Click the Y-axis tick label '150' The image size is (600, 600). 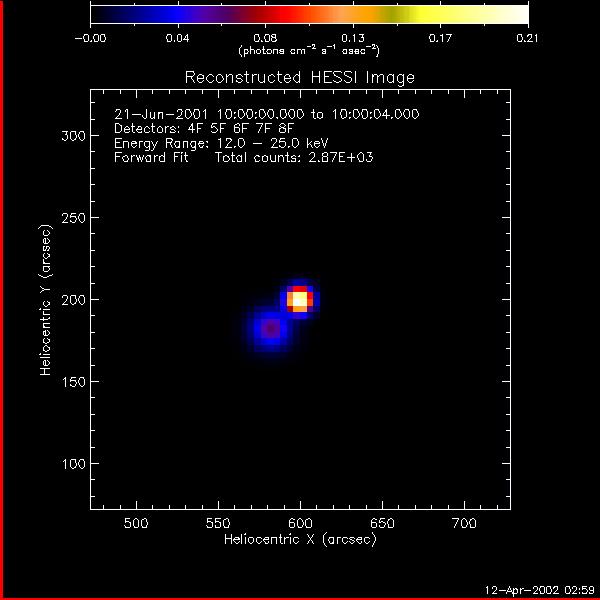click(73, 382)
